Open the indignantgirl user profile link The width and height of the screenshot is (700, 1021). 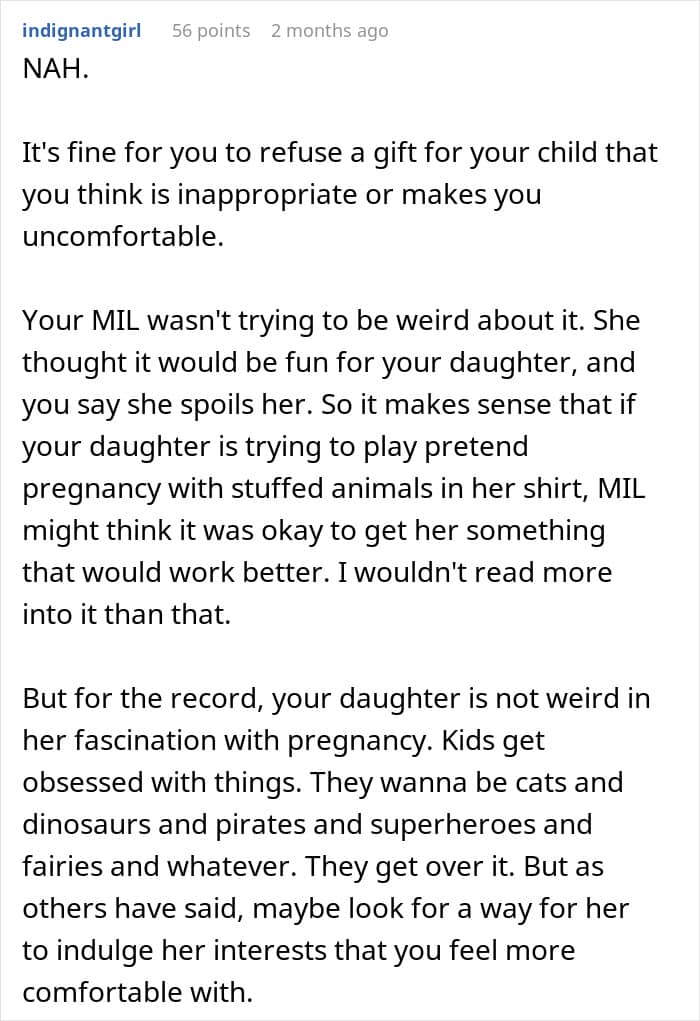81,31
